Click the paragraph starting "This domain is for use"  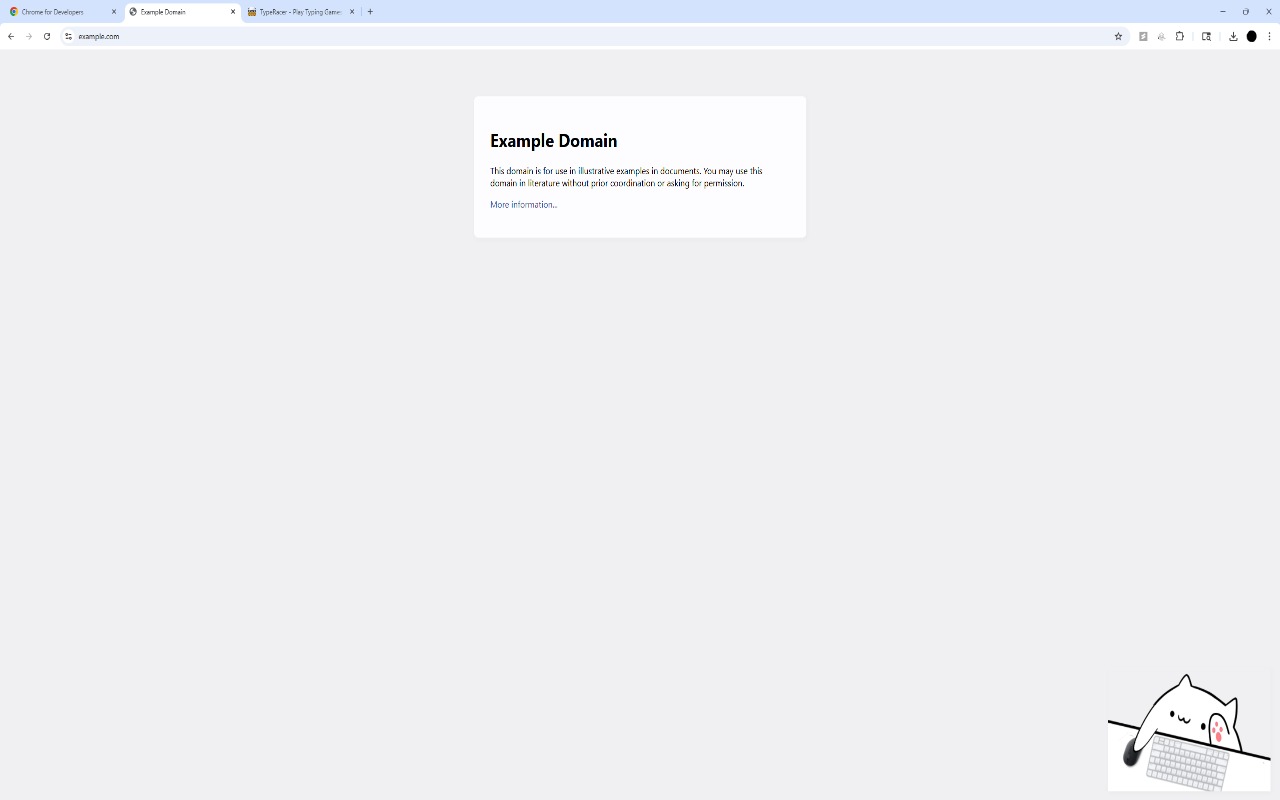[x=626, y=177]
